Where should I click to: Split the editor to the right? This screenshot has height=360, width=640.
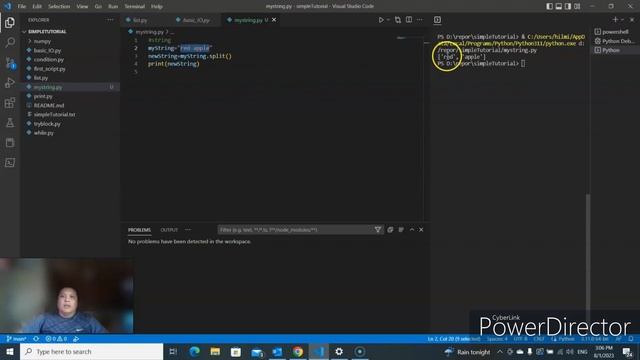tap(409, 20)
